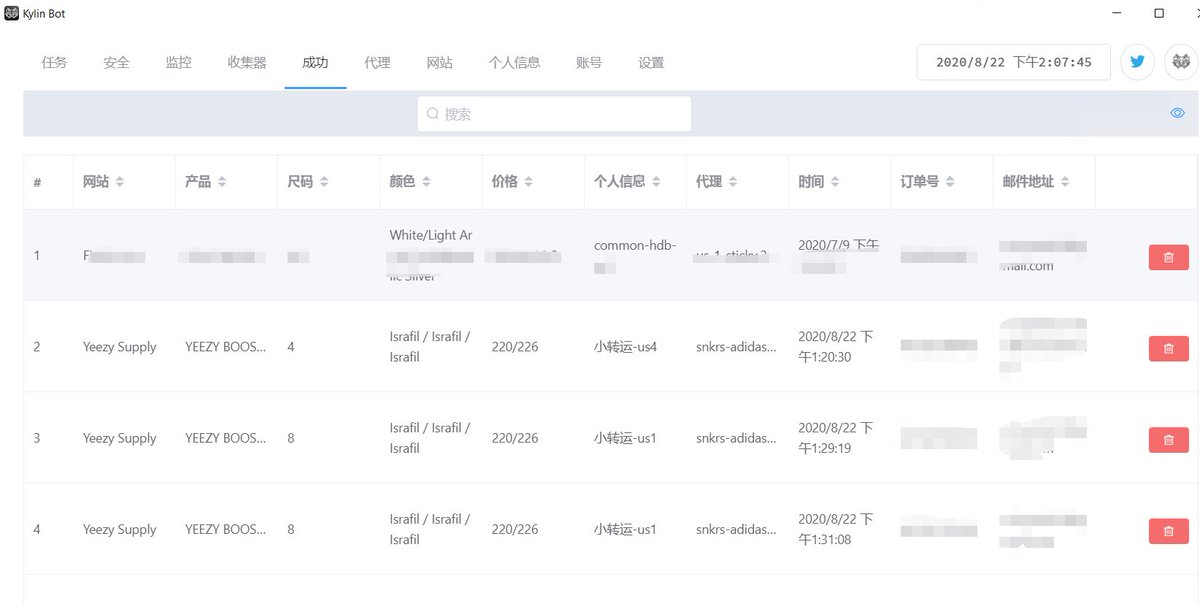Click the Kylin mascot icon button
This screenshot has height=604, width=1200.
tap(1181, 62)
